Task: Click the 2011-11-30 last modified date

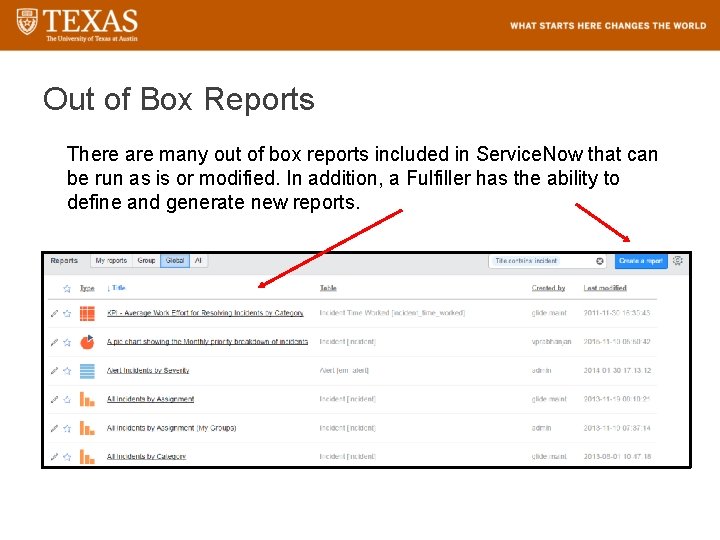Action: (617, 313)
